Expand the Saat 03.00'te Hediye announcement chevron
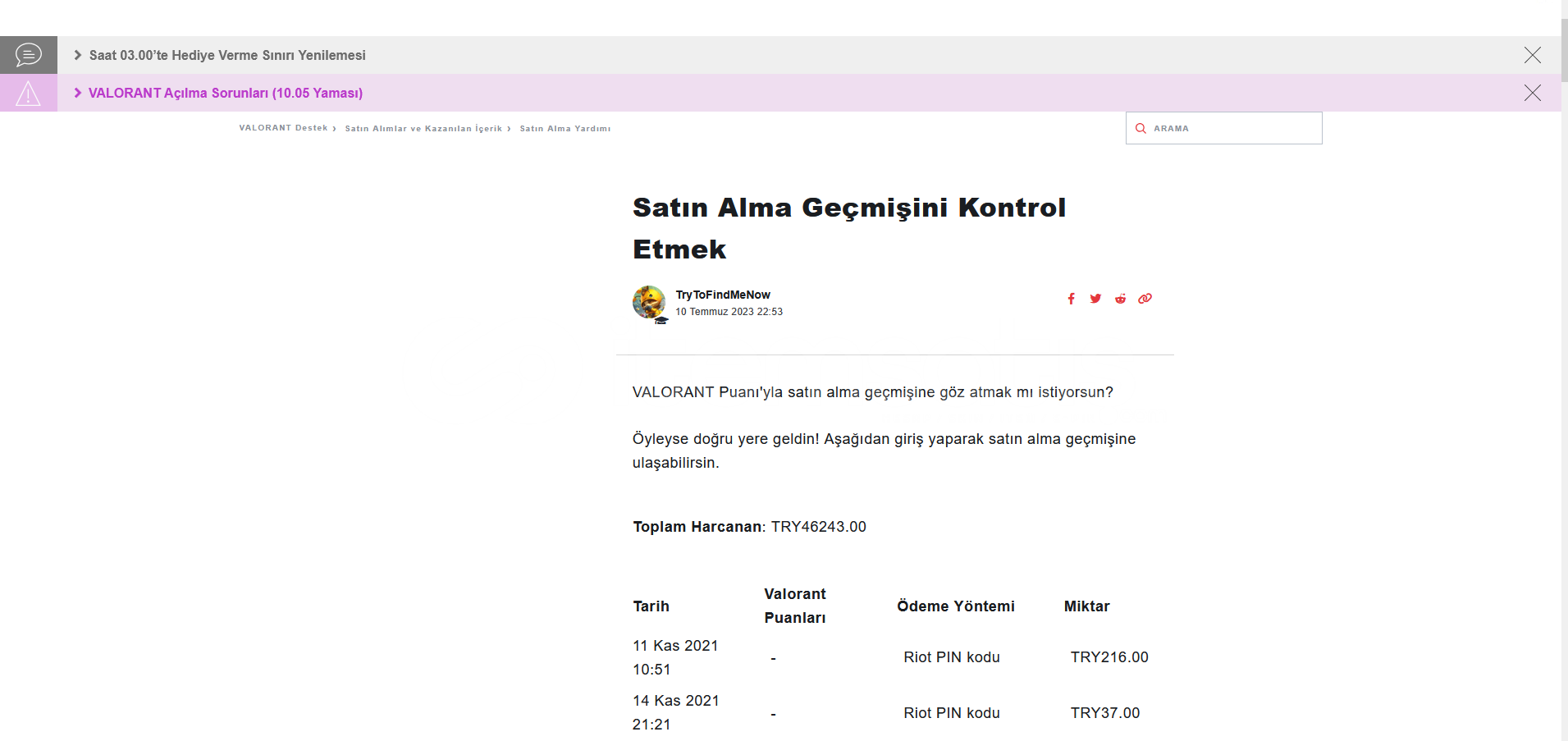 pyautogui.click(x=78, y=55)
